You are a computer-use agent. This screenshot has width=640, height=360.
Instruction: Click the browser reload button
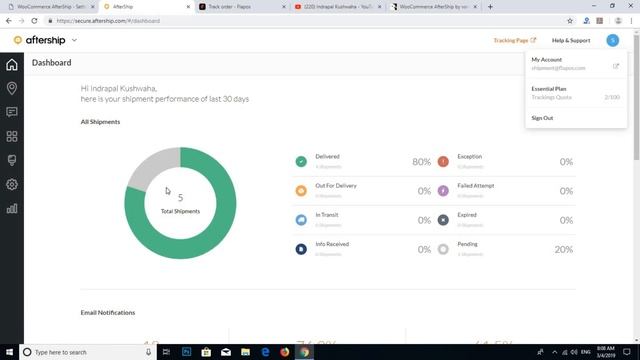(x=34, y=21)
